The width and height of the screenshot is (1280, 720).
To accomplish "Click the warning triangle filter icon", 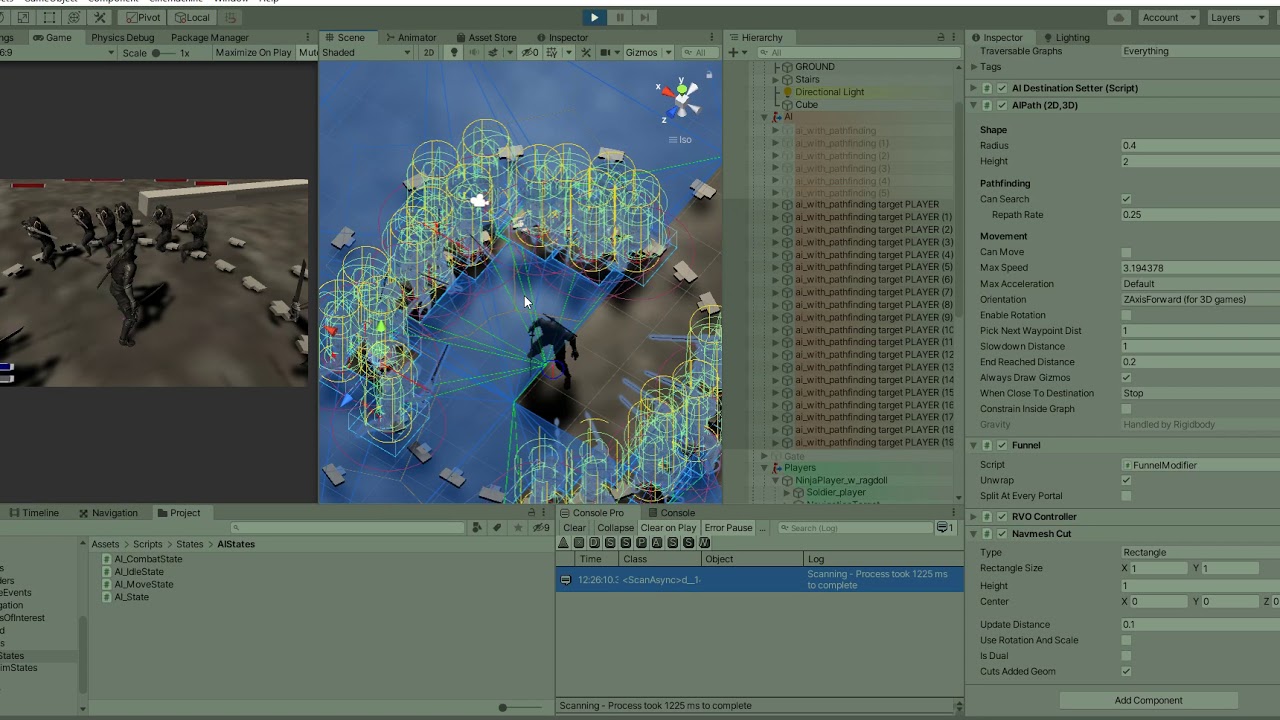I will [563, 543].
